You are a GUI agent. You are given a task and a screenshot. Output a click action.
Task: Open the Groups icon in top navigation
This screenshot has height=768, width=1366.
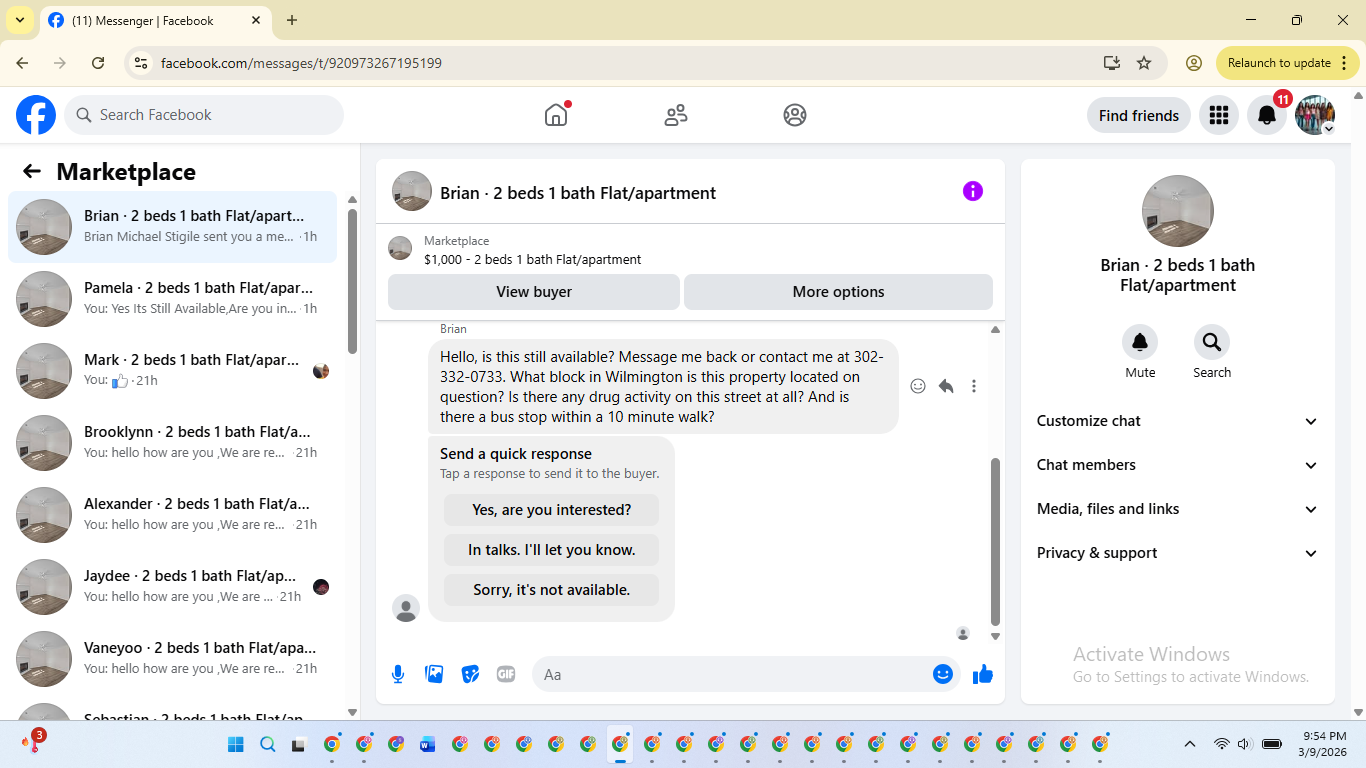795,115
